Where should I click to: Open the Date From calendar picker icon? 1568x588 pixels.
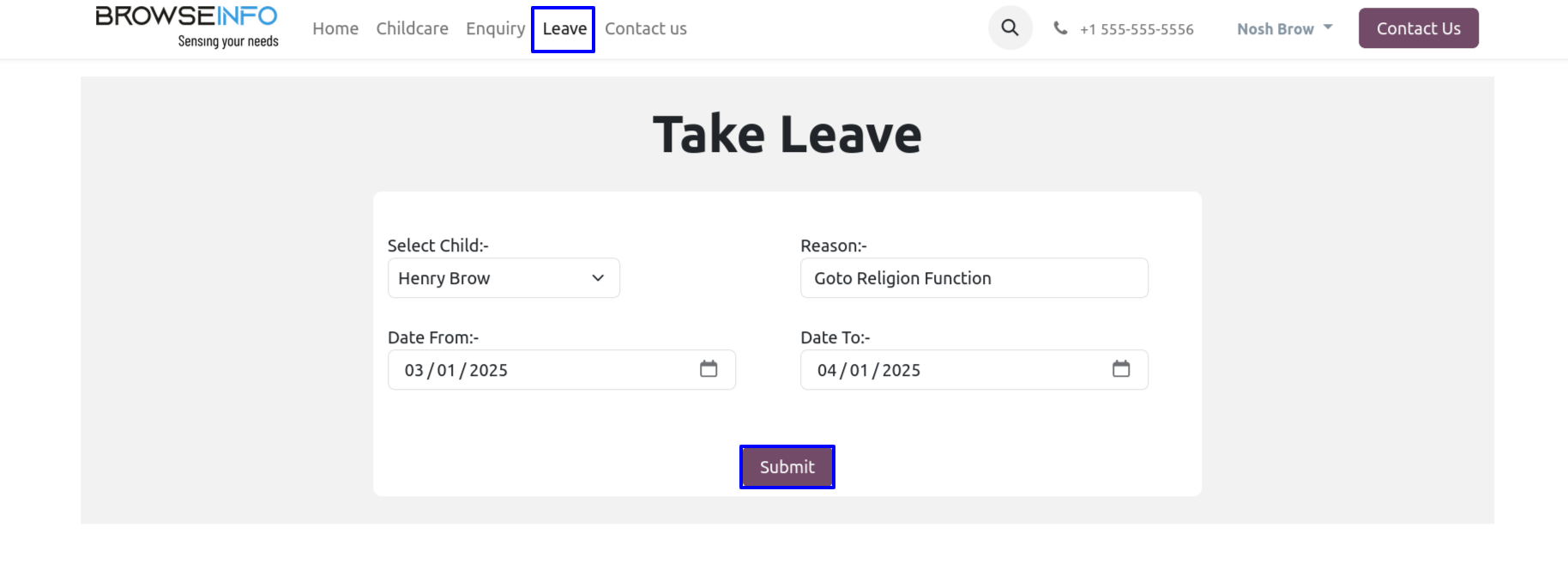[x=709, y=369]
